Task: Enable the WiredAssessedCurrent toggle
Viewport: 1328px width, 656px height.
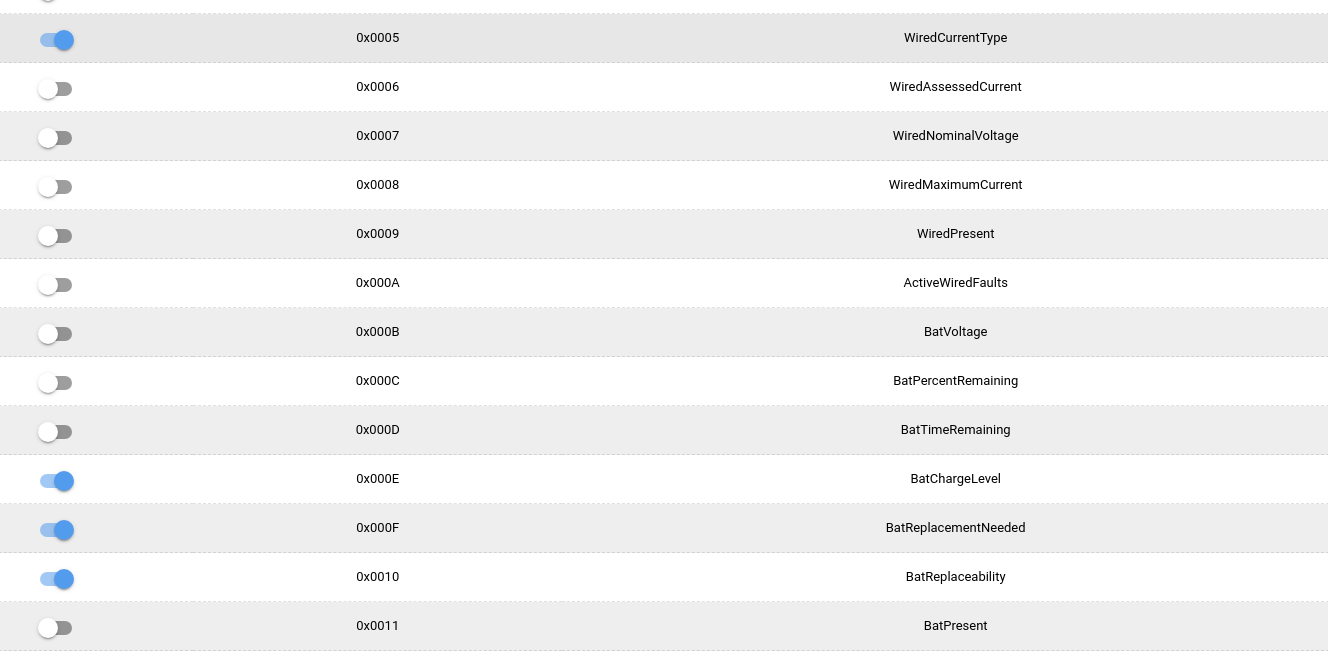Action: 55,89
